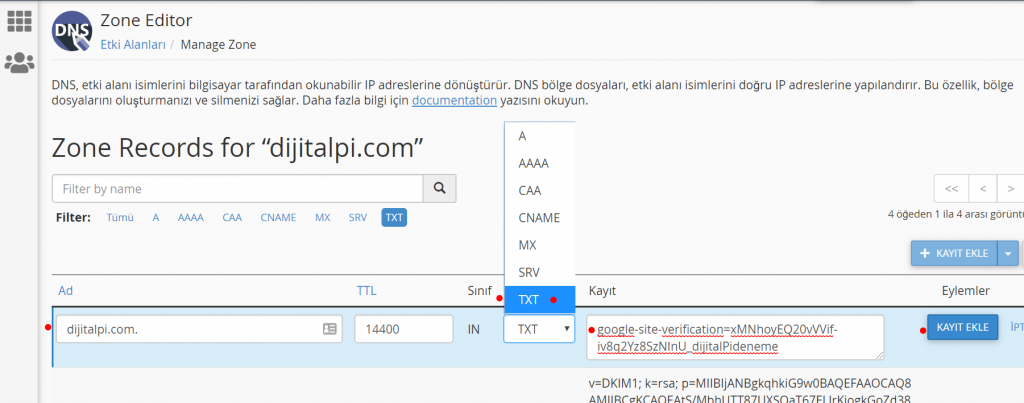Filter records by CNAME type
Image resolution: width=1024 pixels, height=403 pixels.
coord(278,218)
